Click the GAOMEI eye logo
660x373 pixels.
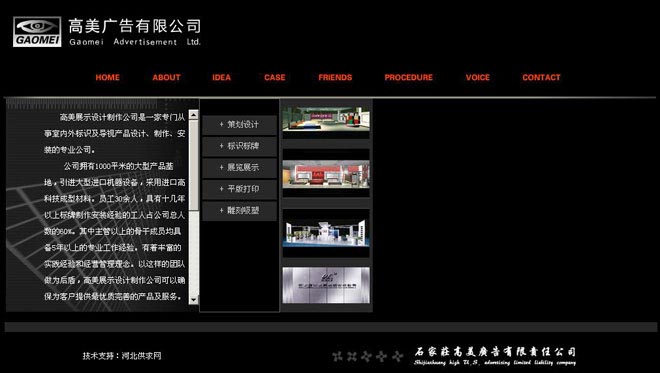pos(37,32)
